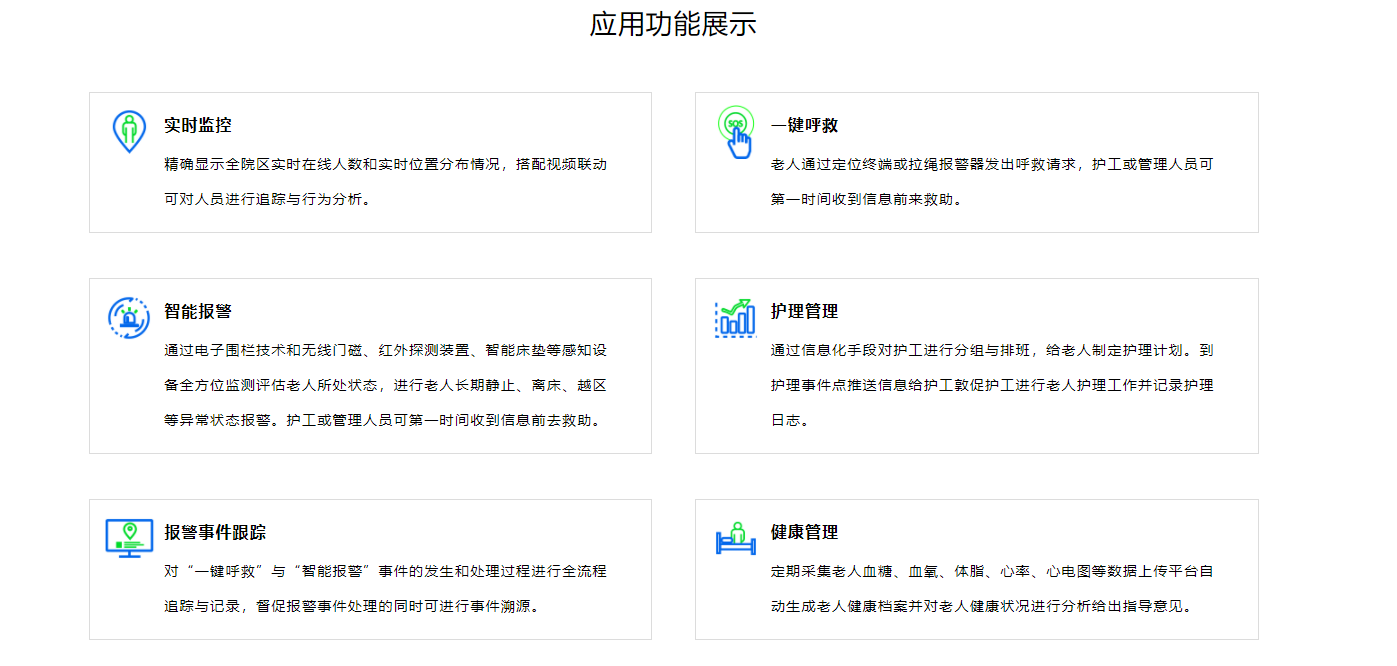Click the health management bed icon

tap(735, 538)
